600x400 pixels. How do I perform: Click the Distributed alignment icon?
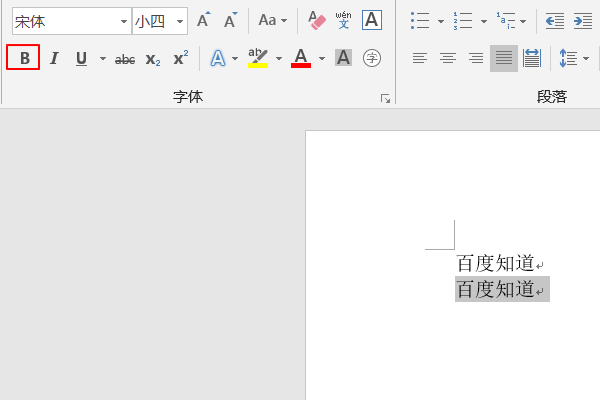pyautogui.click(x=532, y=58)
